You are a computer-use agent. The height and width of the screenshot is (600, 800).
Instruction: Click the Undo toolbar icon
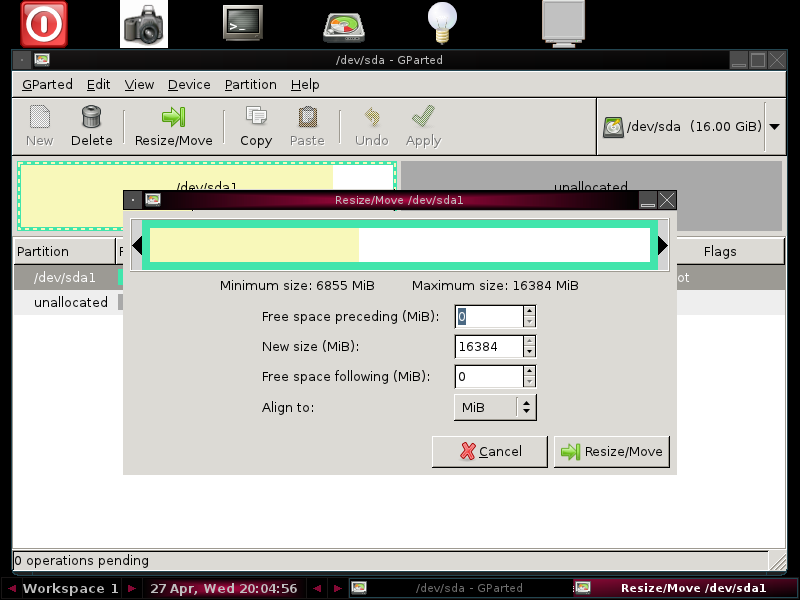coord(371,126)
